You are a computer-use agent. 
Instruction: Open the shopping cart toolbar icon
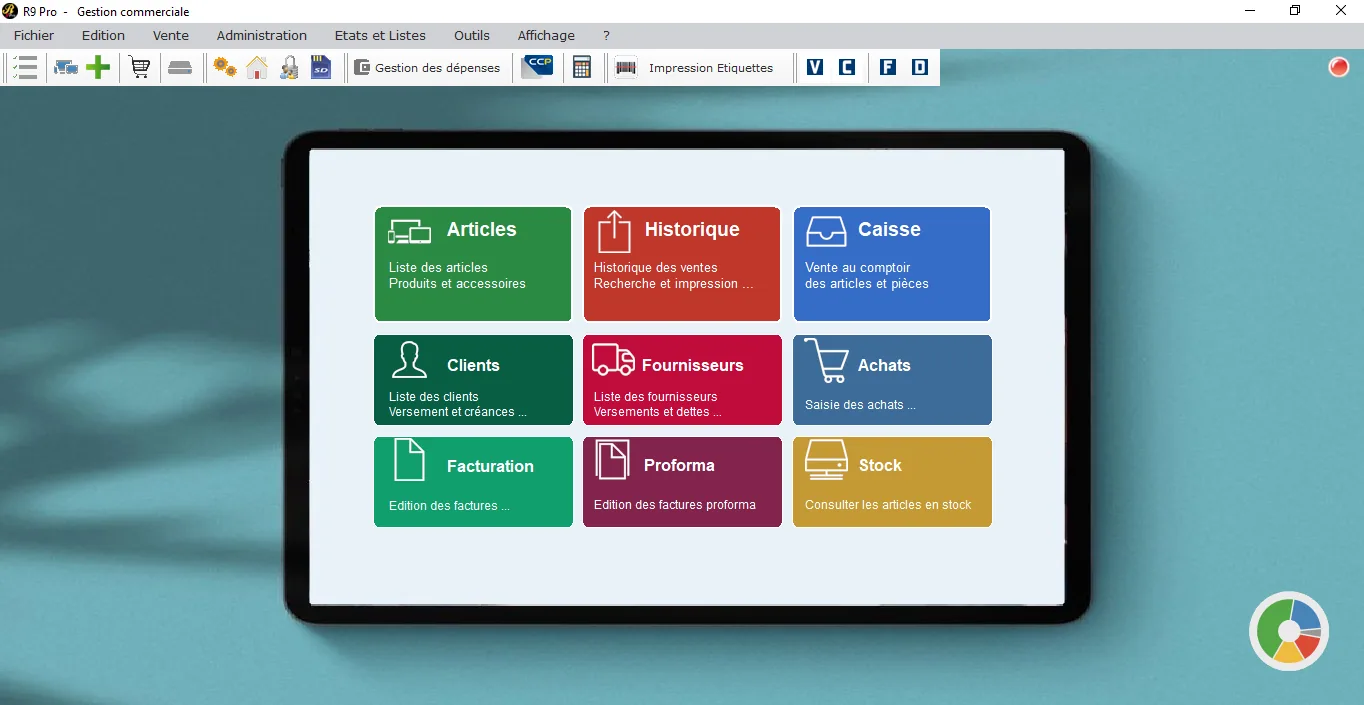[x=140, y=68]
